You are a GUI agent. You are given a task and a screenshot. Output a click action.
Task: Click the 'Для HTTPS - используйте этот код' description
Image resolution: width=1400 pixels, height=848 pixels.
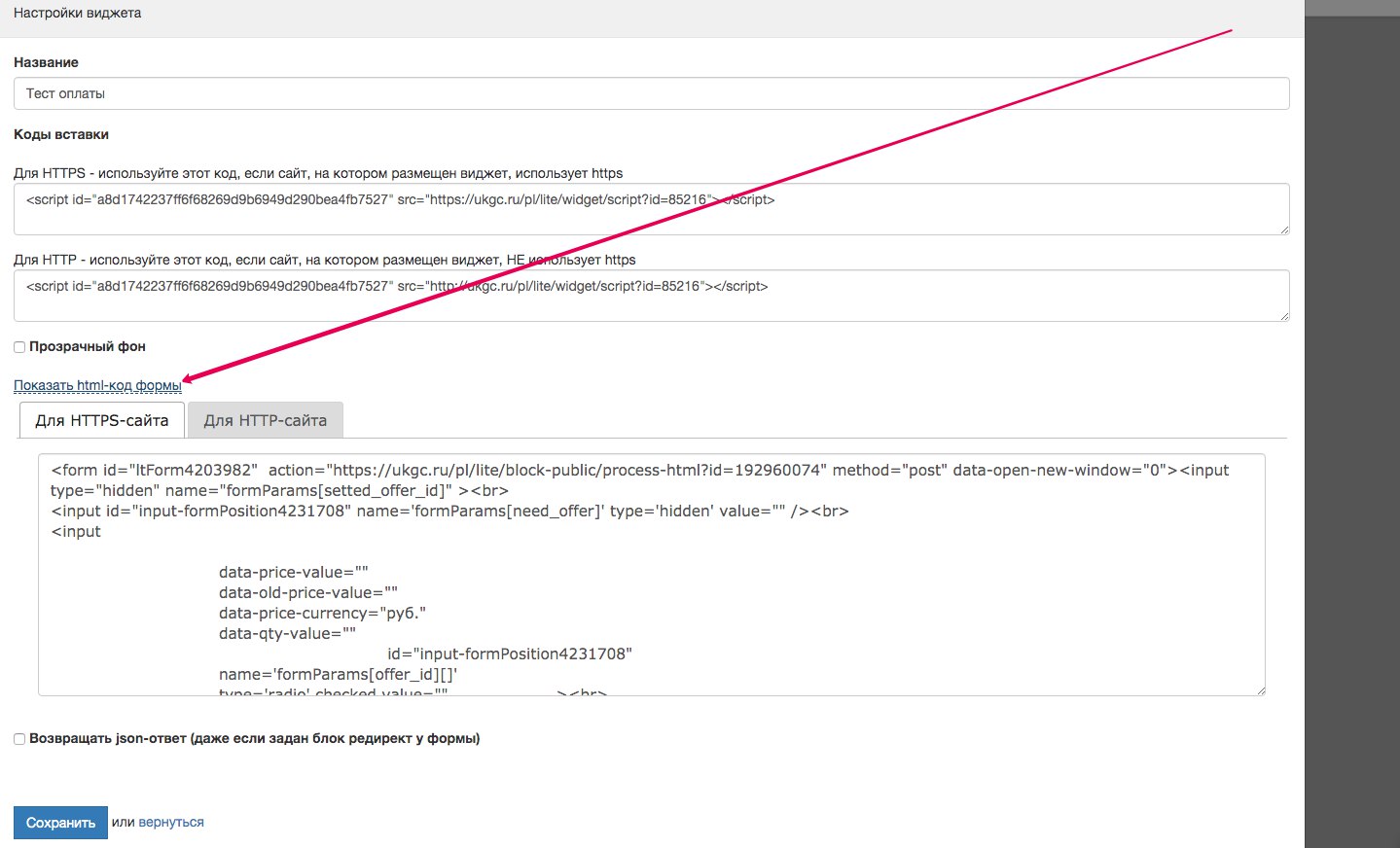click(318, 173)
